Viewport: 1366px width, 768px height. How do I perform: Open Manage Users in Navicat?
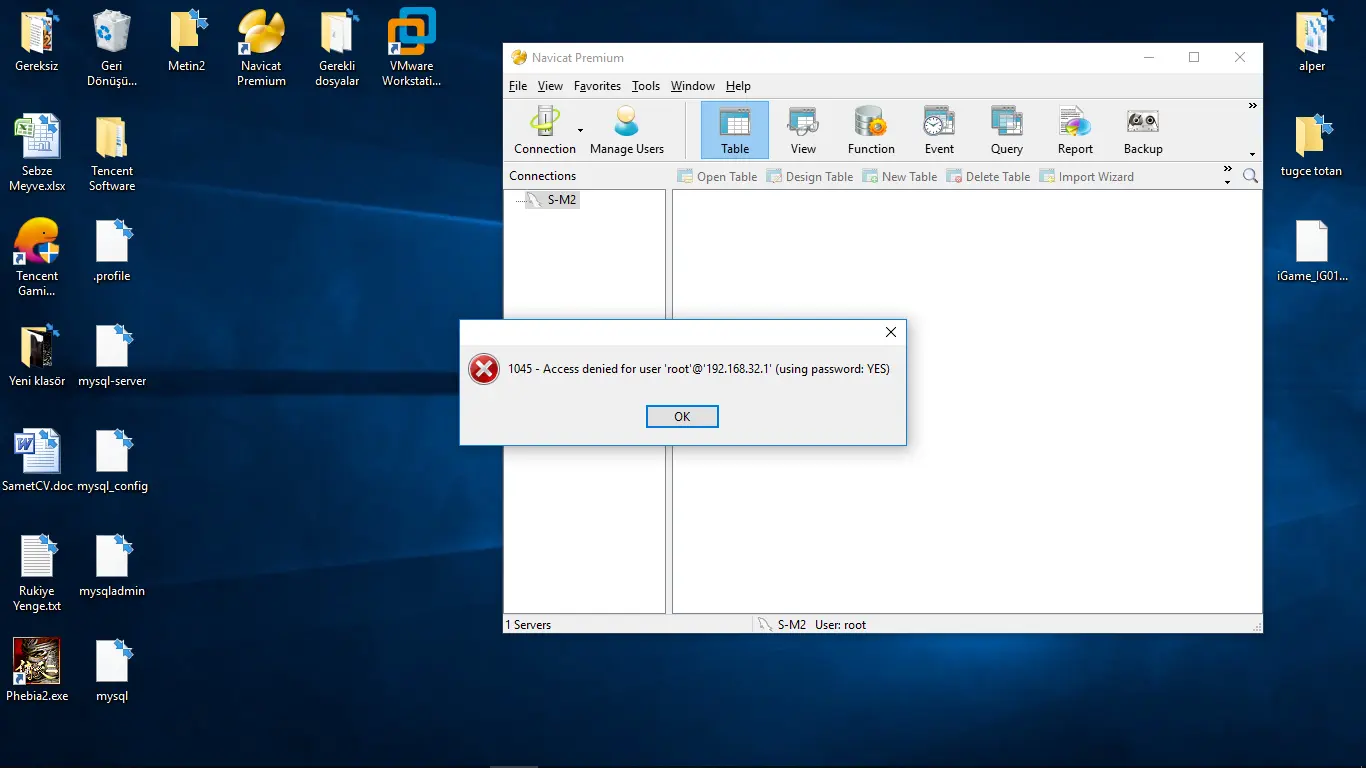click(627, 130)
